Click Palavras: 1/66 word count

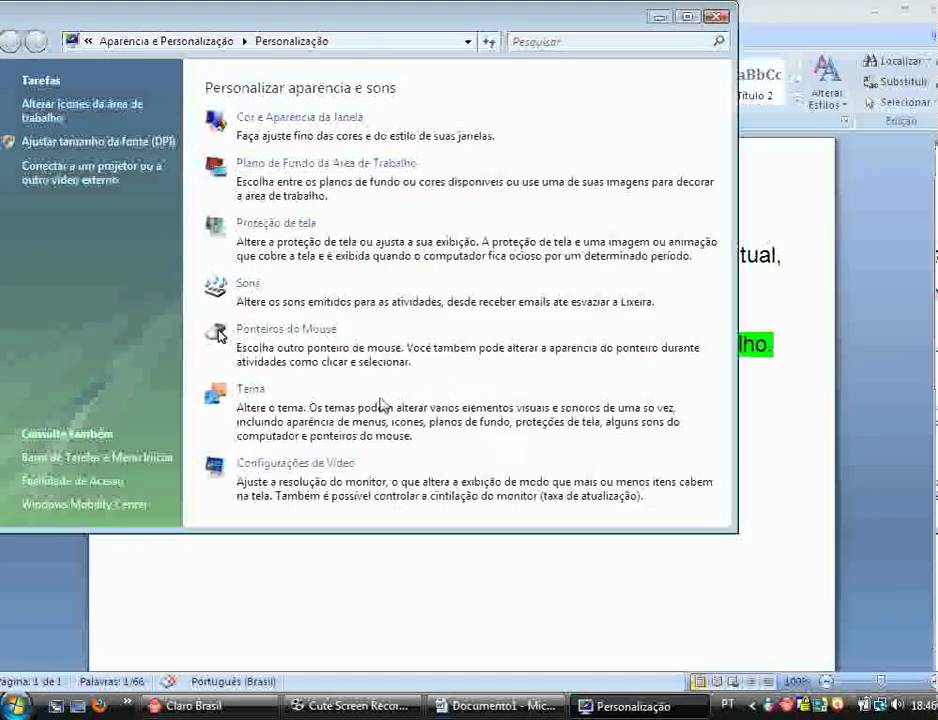(112, 681)
